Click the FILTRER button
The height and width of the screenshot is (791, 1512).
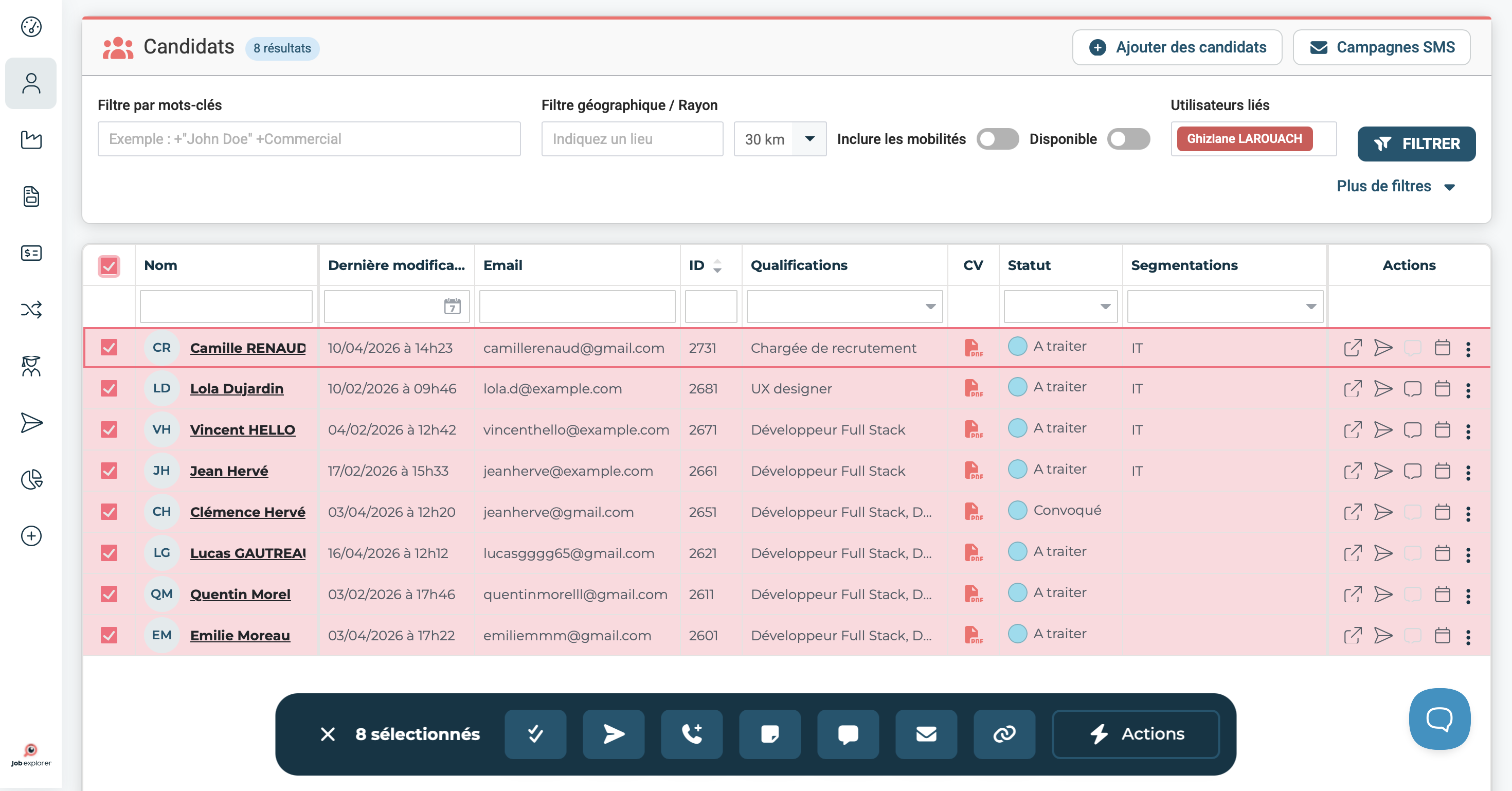1416,144
